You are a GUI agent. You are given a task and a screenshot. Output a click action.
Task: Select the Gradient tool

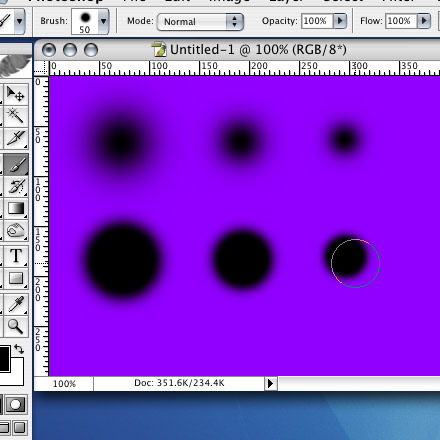(x=15, y=209)
